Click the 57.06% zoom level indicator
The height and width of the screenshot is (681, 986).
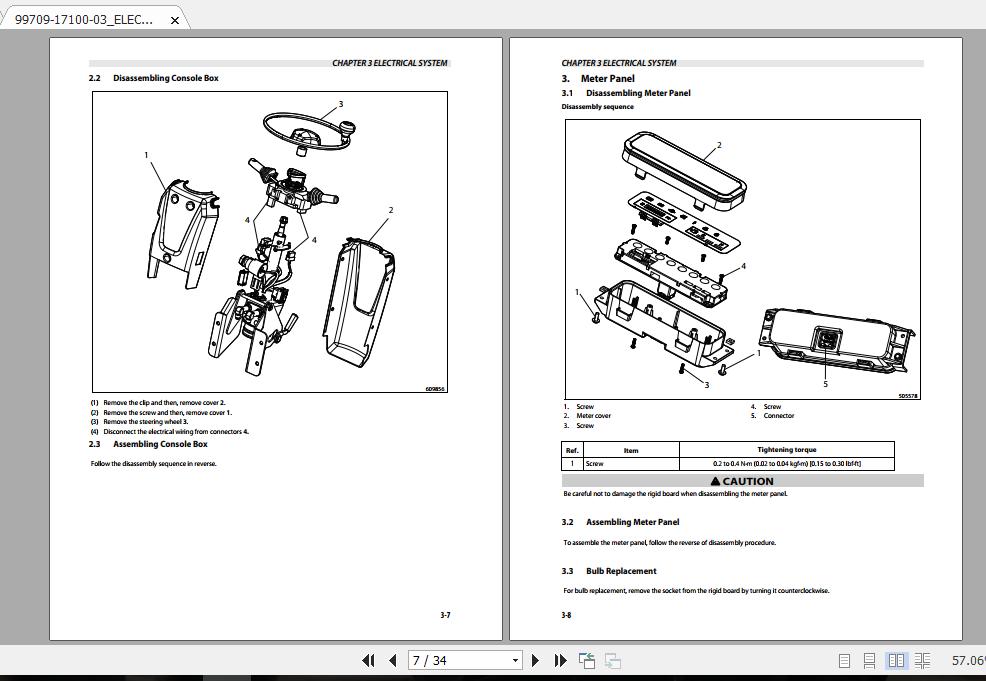[963, 660]
